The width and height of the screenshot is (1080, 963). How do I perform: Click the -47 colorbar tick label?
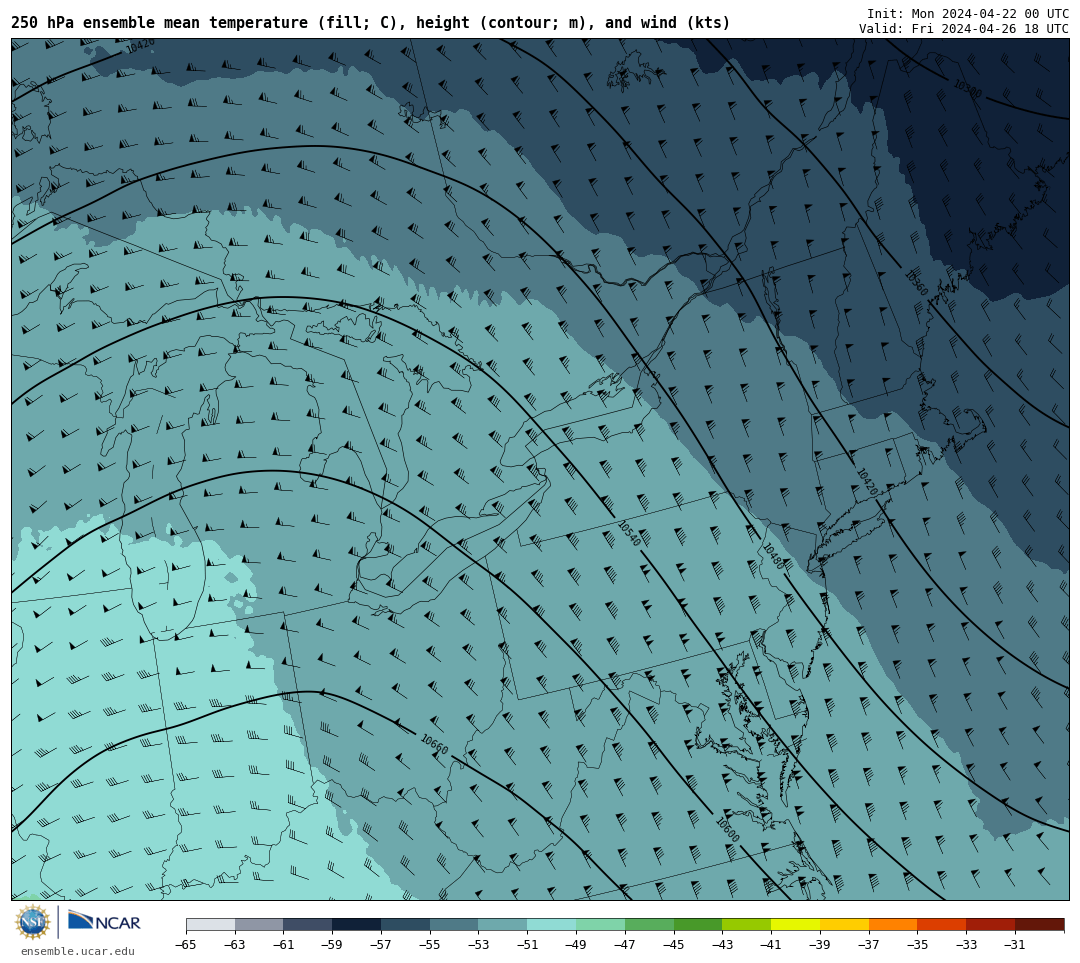625,944
